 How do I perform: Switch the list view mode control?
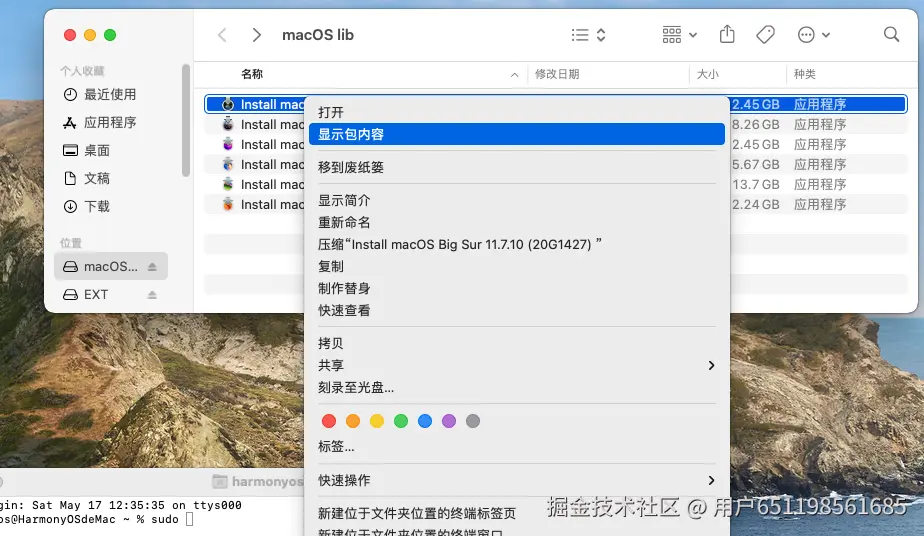[588, 35]
